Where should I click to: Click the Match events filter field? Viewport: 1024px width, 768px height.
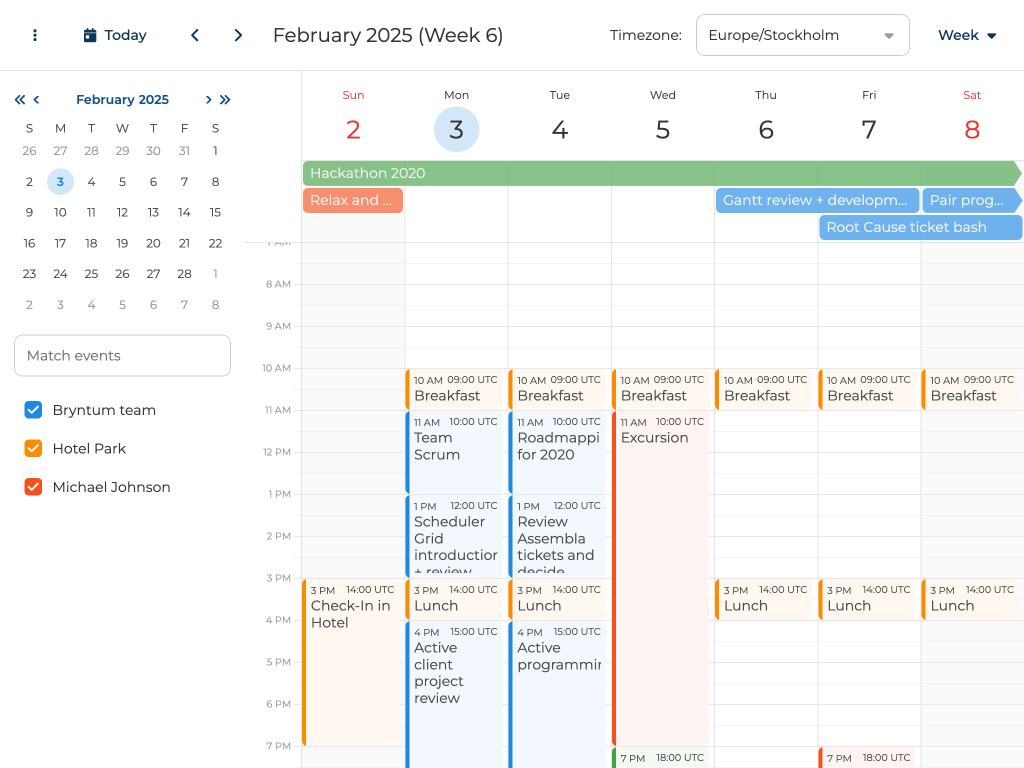(x=122, y=355)
